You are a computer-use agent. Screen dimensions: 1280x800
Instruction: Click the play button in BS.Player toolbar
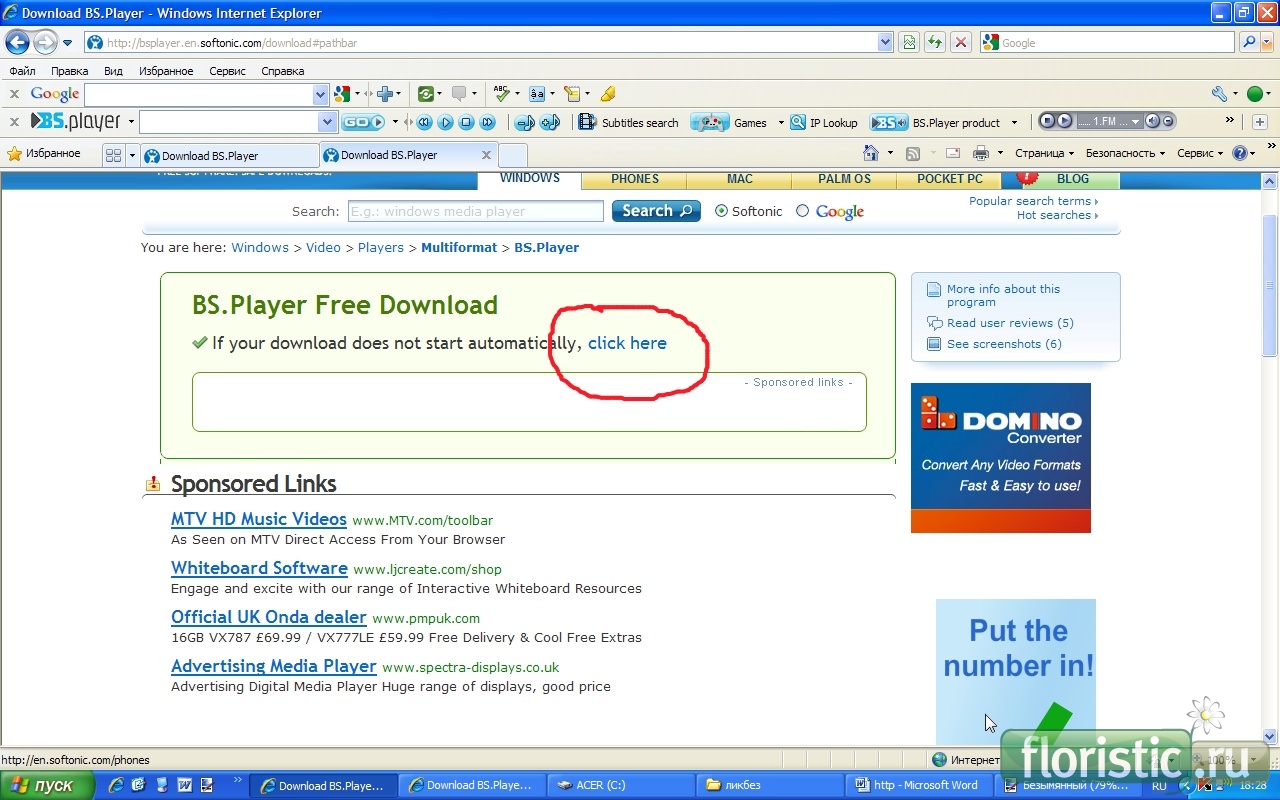pos(446,122)
